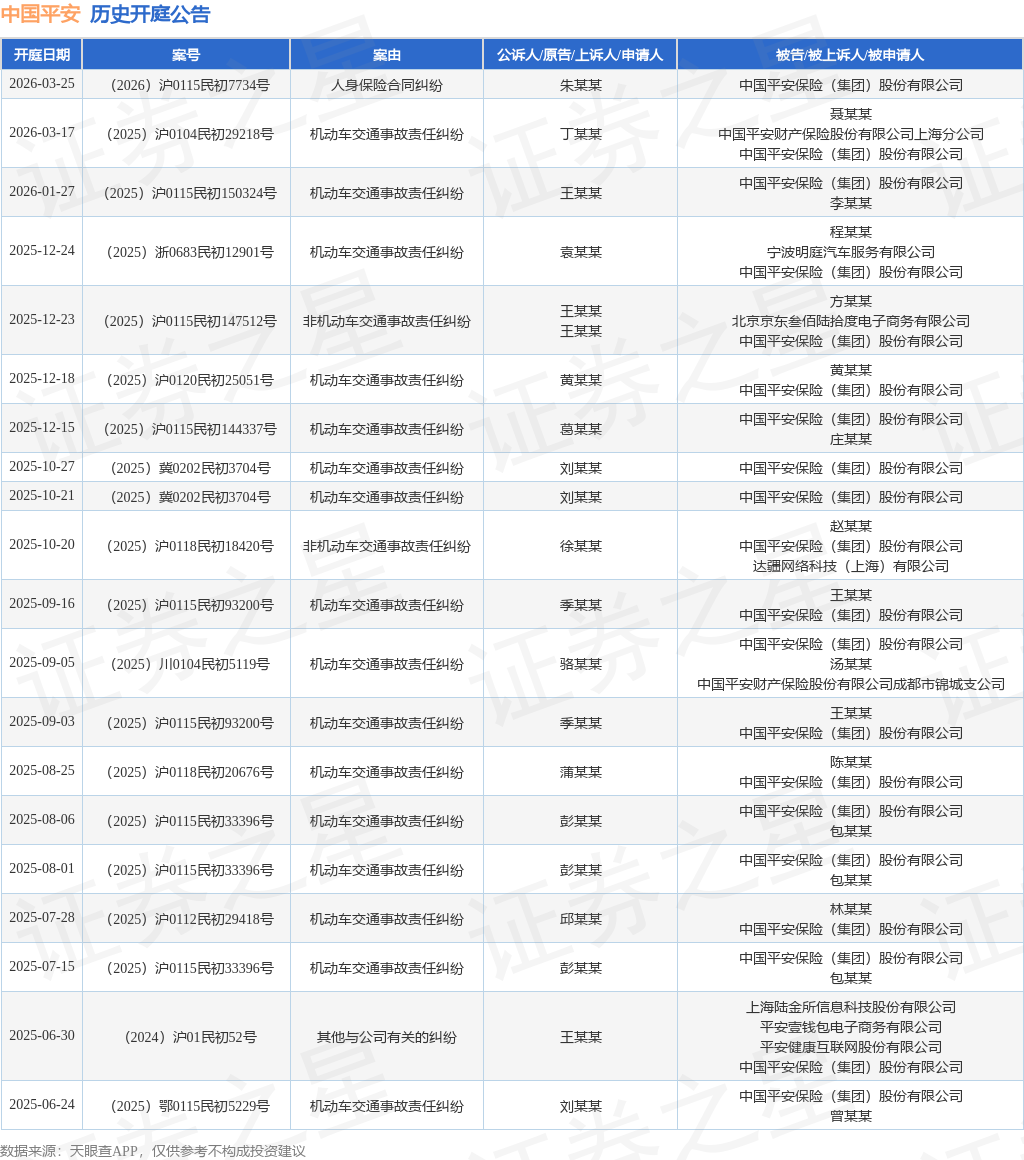This screenshot has height=1160, width=1024.
Task: Click the date cell 2025-12-24
Action: [41, 251]
